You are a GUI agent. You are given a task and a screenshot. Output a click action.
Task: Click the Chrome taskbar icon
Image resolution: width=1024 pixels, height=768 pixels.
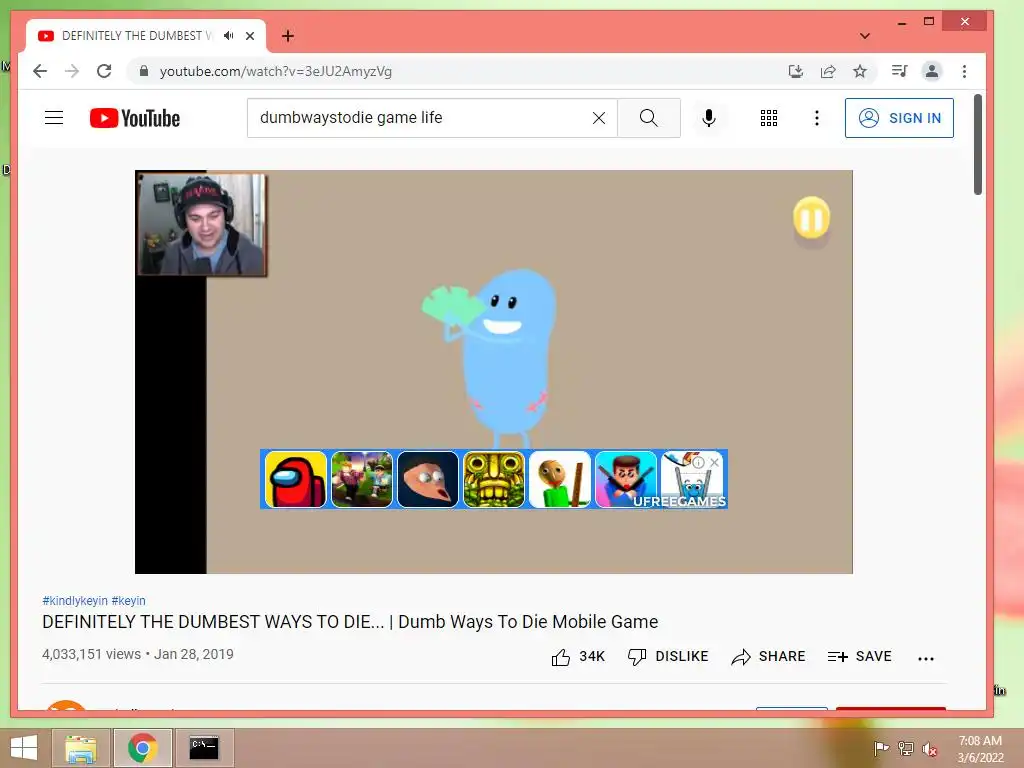(x=142, y=748)
